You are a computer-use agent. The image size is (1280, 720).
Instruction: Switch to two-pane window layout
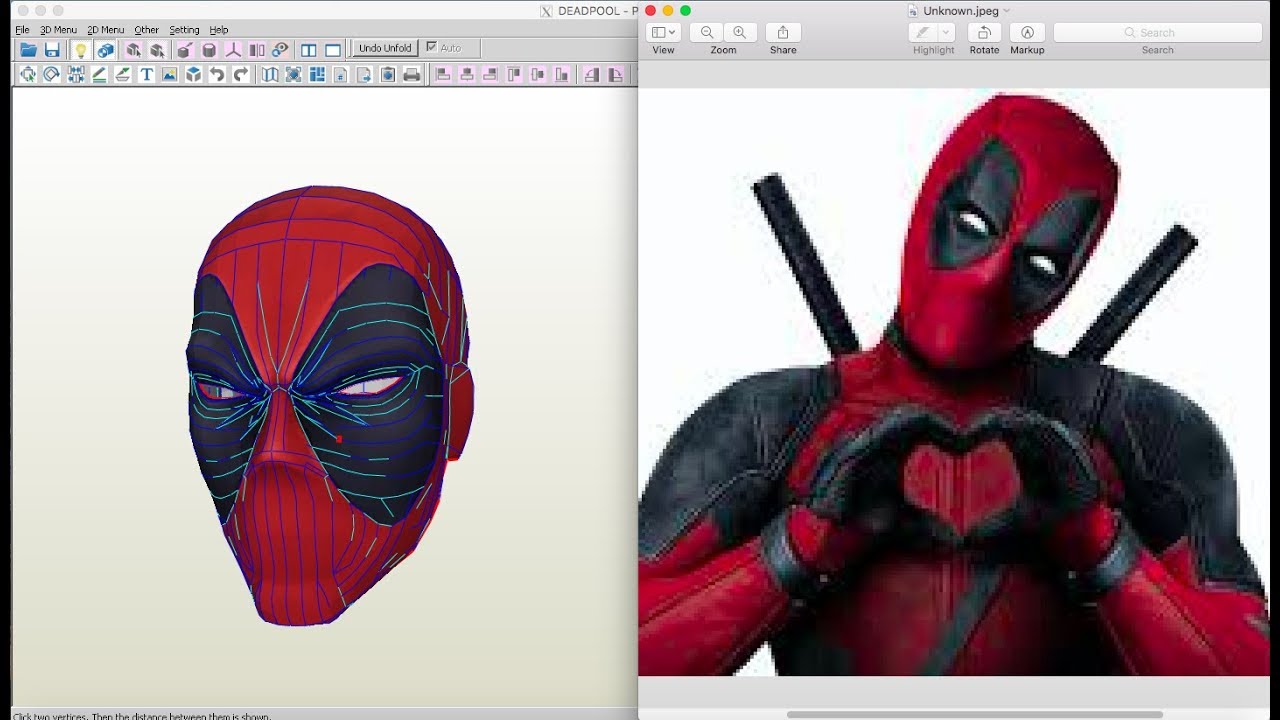coord(309,50)
